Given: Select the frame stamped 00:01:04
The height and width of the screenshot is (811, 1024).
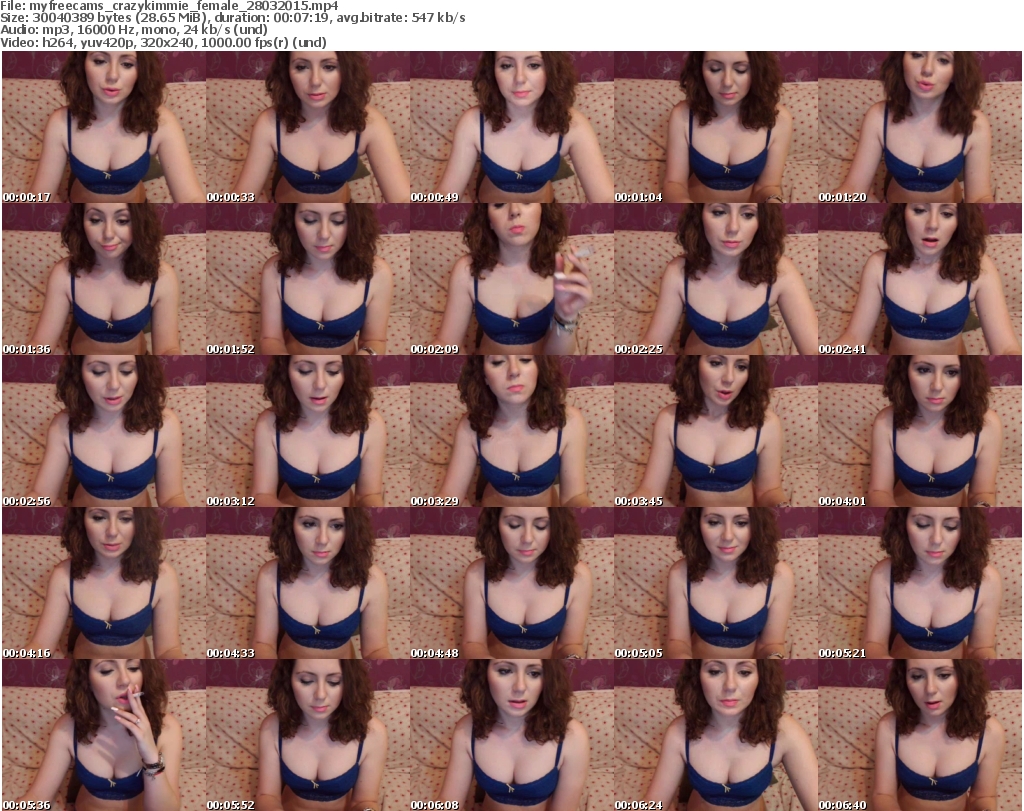Looking at the screenshot, I should point(715,127).
